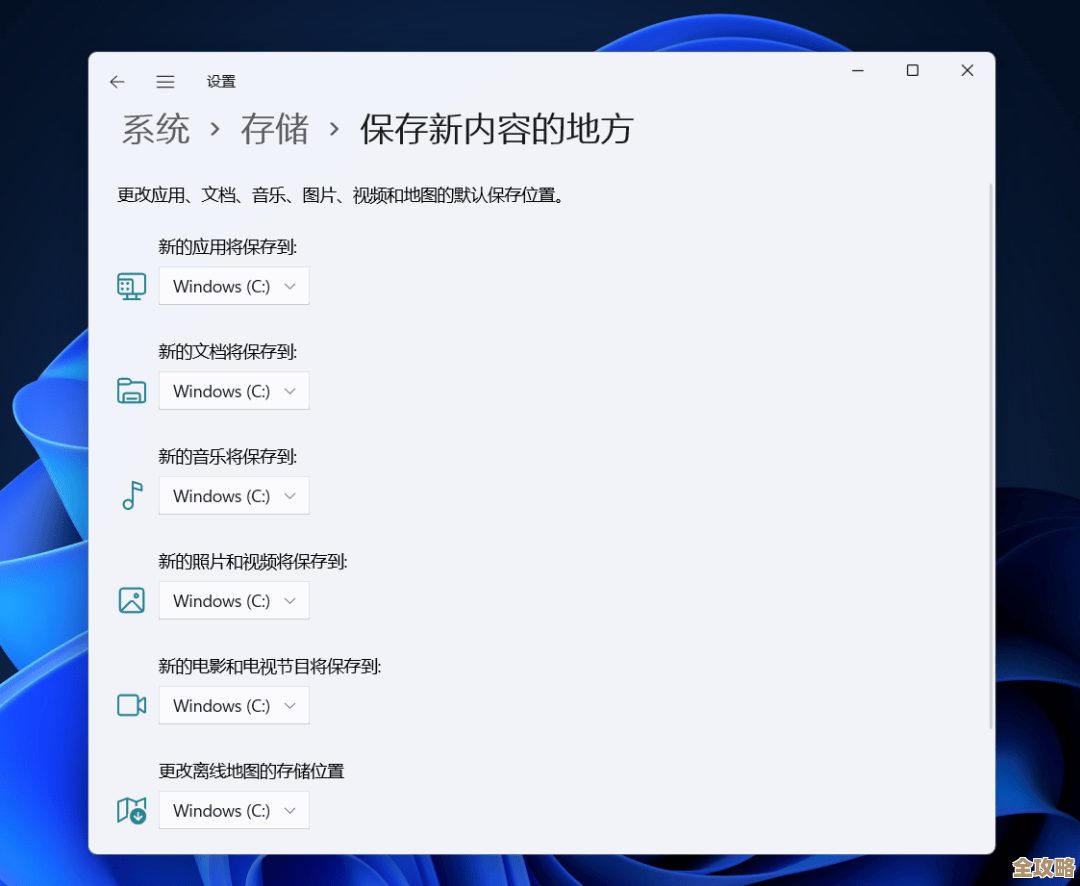The height and width of the screenshot is (886, 1080).
Task: Navigate to 系统 via the breadcrumb
Action: point(155,130)
